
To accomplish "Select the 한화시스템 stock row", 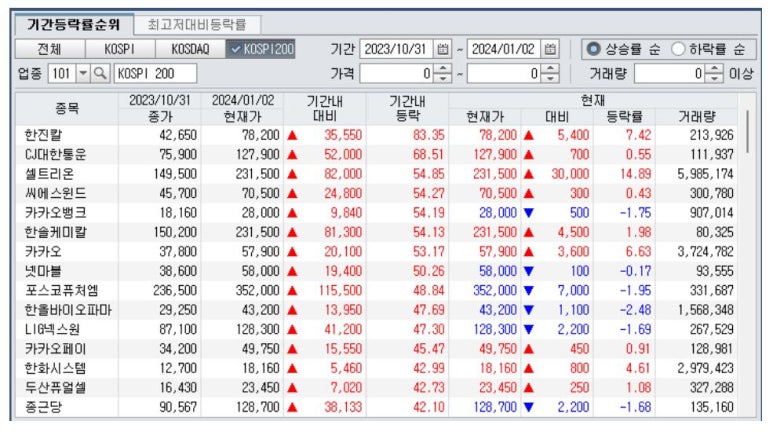I will [x=377, y=368].
